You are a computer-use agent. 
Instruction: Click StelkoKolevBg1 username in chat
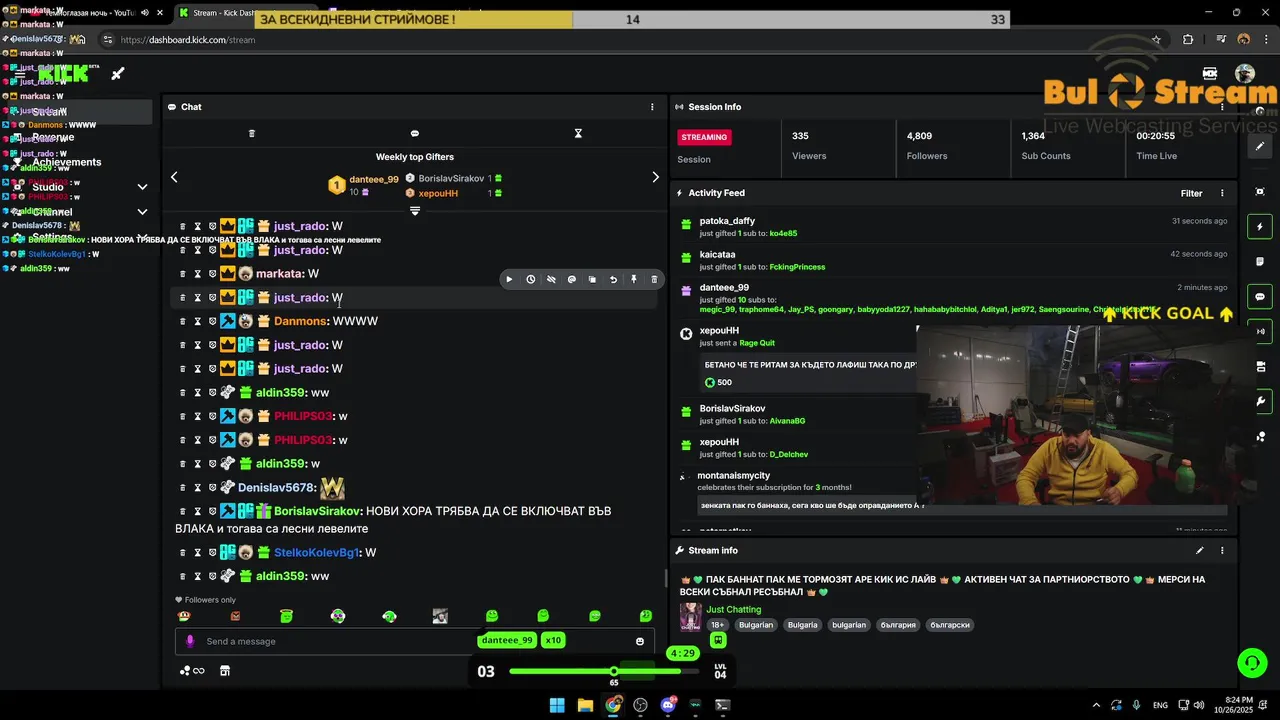click(316, 552)
